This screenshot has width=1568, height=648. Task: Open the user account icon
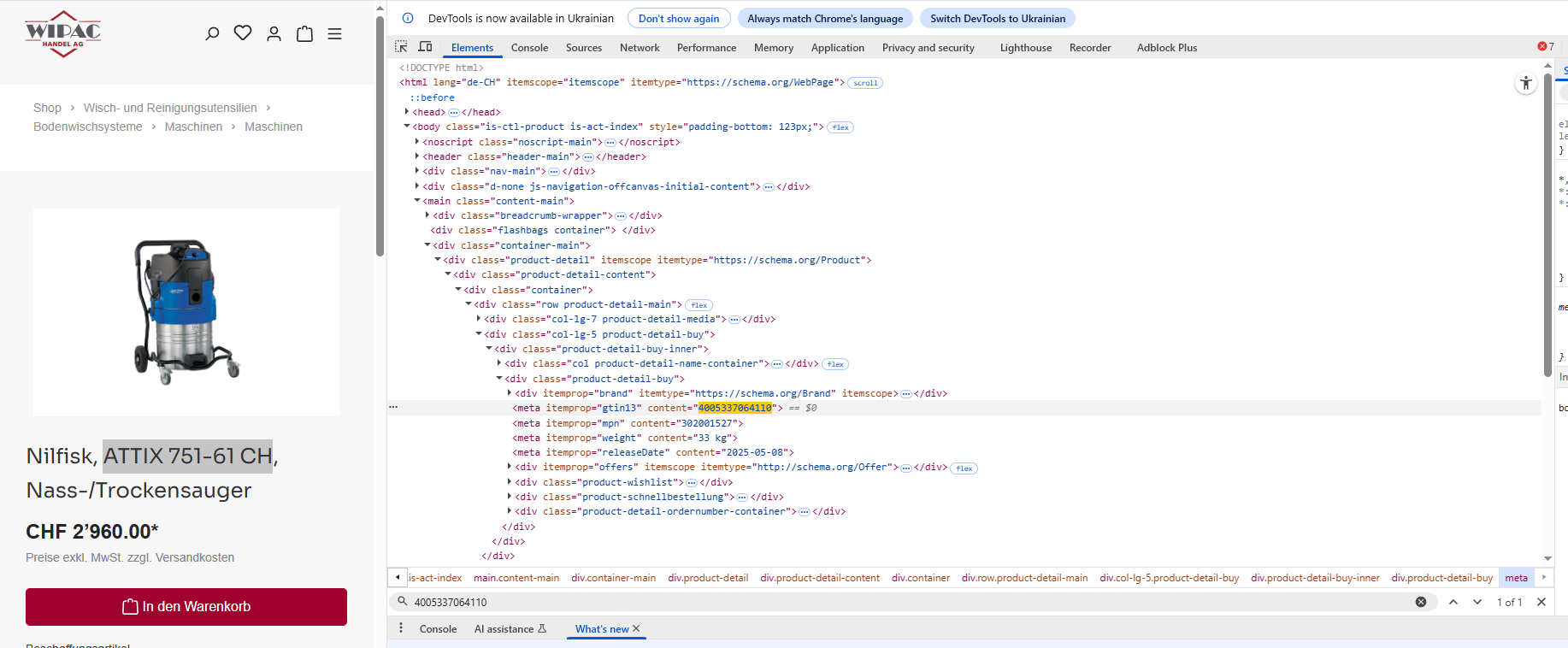click(x=274, y=33)
